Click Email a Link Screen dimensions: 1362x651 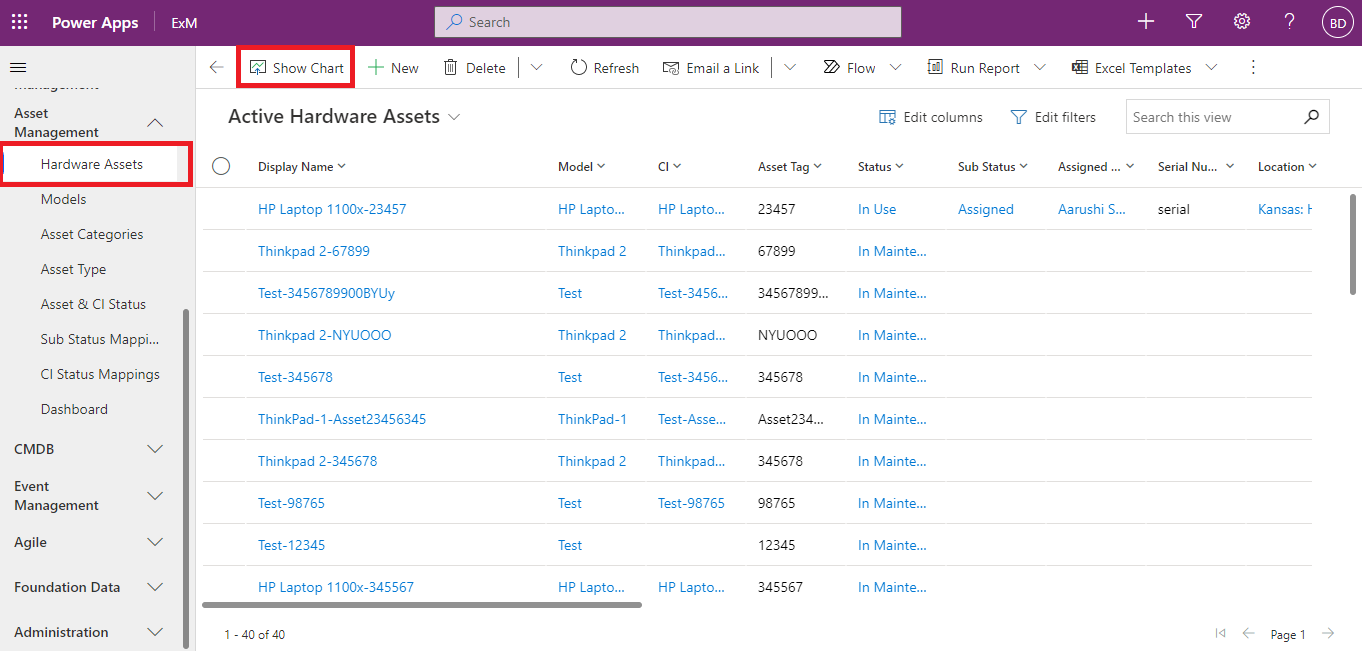pyautogui.click(x=711, y=68)
